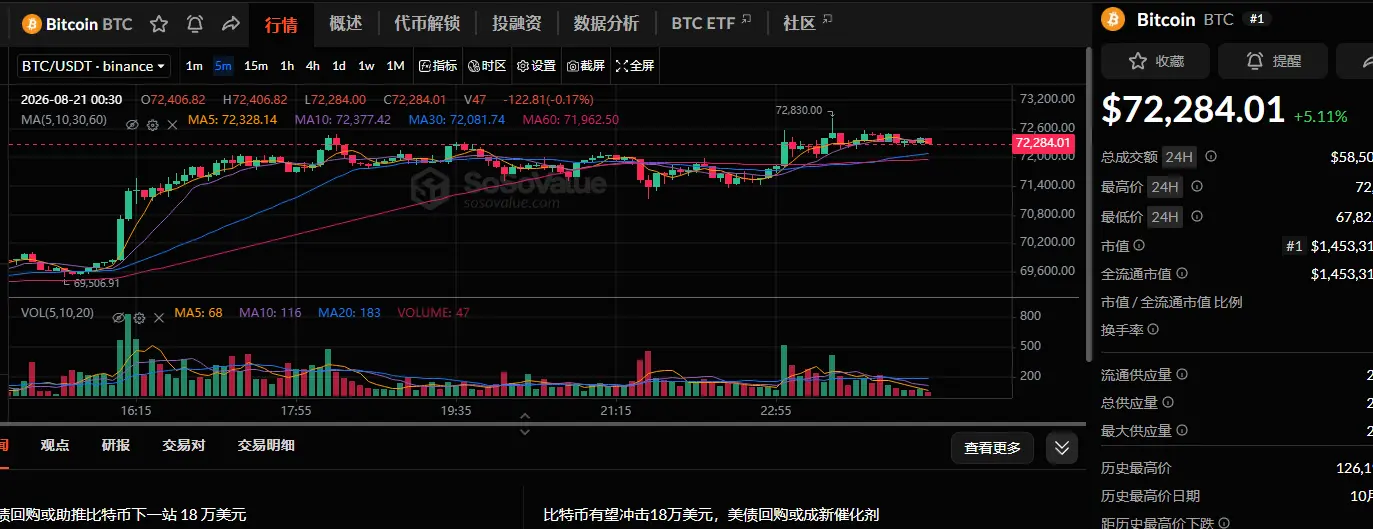The width and height of the screenshot is (1373, 529).
Task: Expand news section with double-chevron button
Action: [x=1062, y=448]
